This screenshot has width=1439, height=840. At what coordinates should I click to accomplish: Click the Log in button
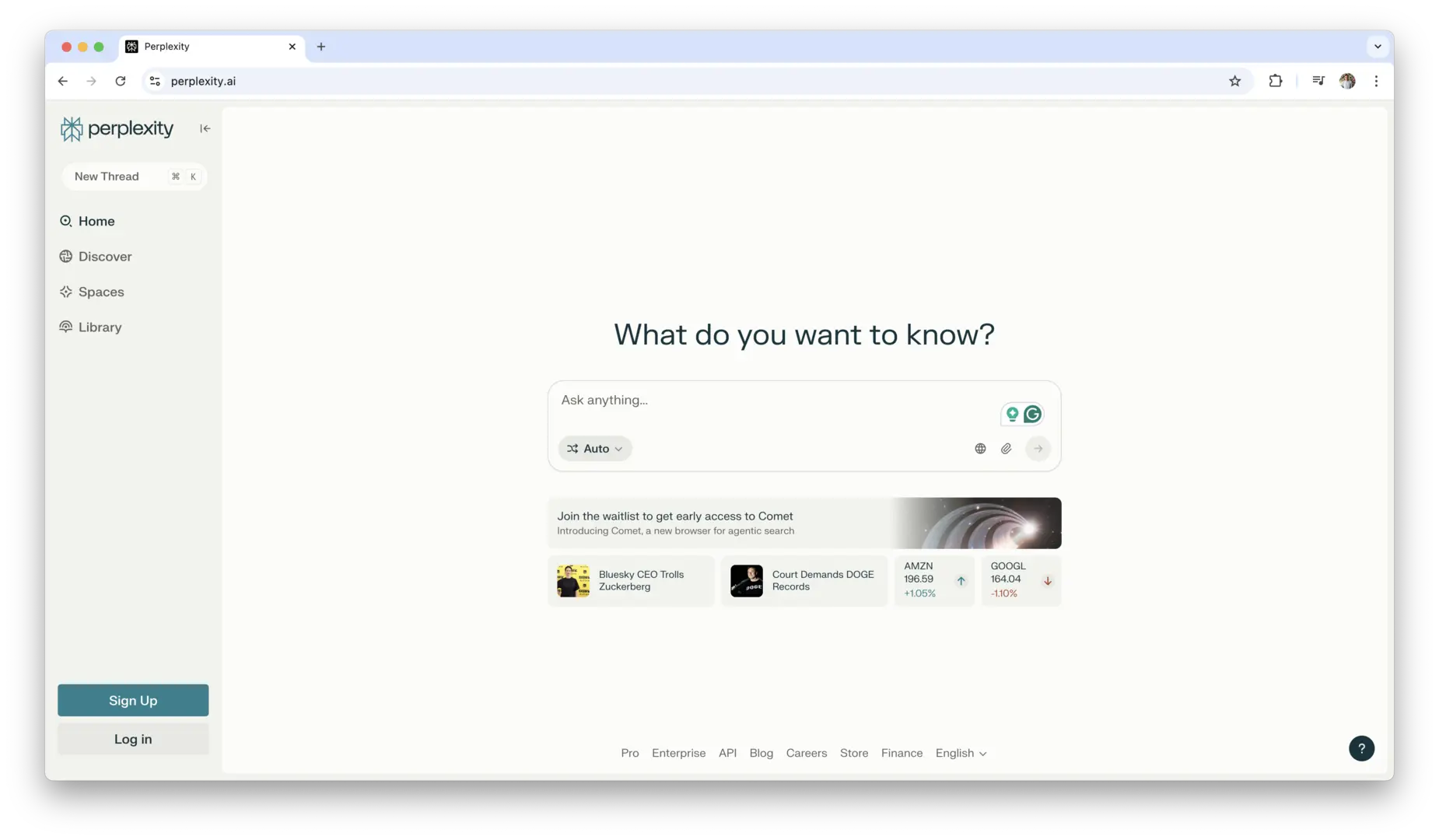[x=133, y=739]
